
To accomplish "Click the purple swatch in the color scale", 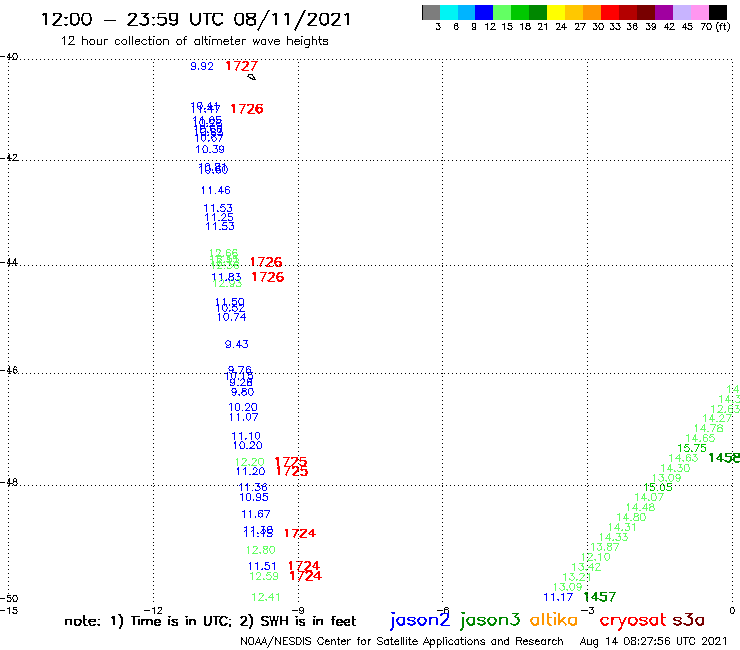I will click(664, 12).
